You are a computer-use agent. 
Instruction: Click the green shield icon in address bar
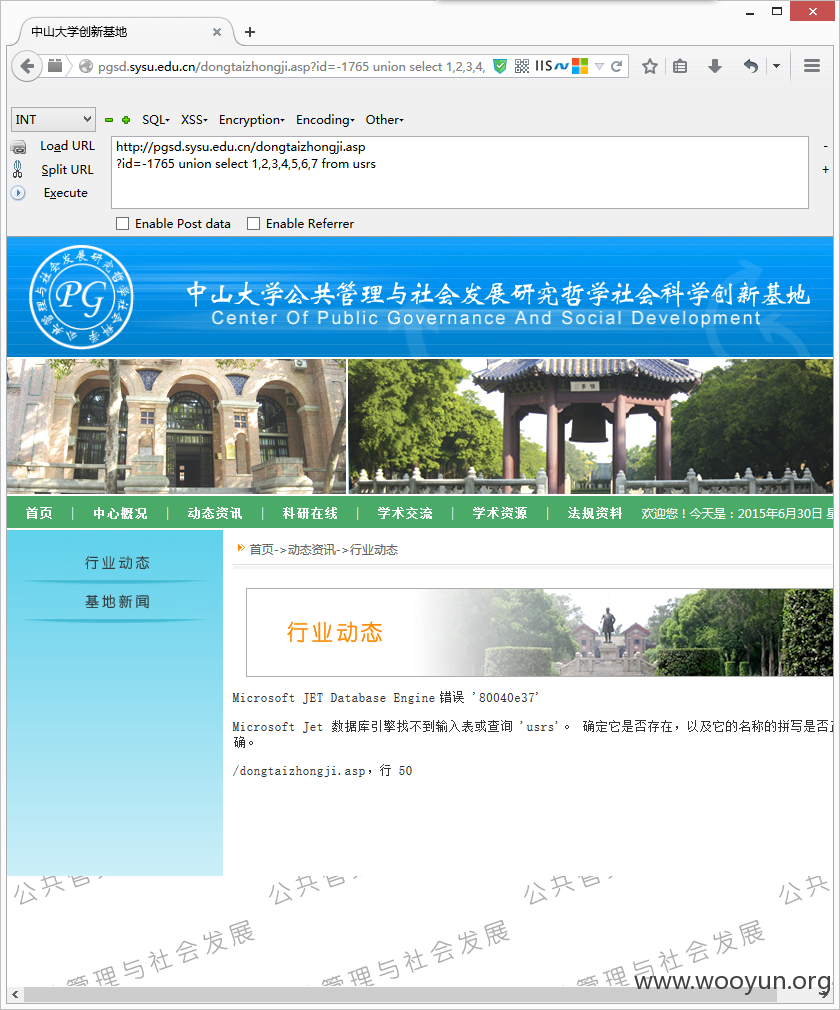500,66
